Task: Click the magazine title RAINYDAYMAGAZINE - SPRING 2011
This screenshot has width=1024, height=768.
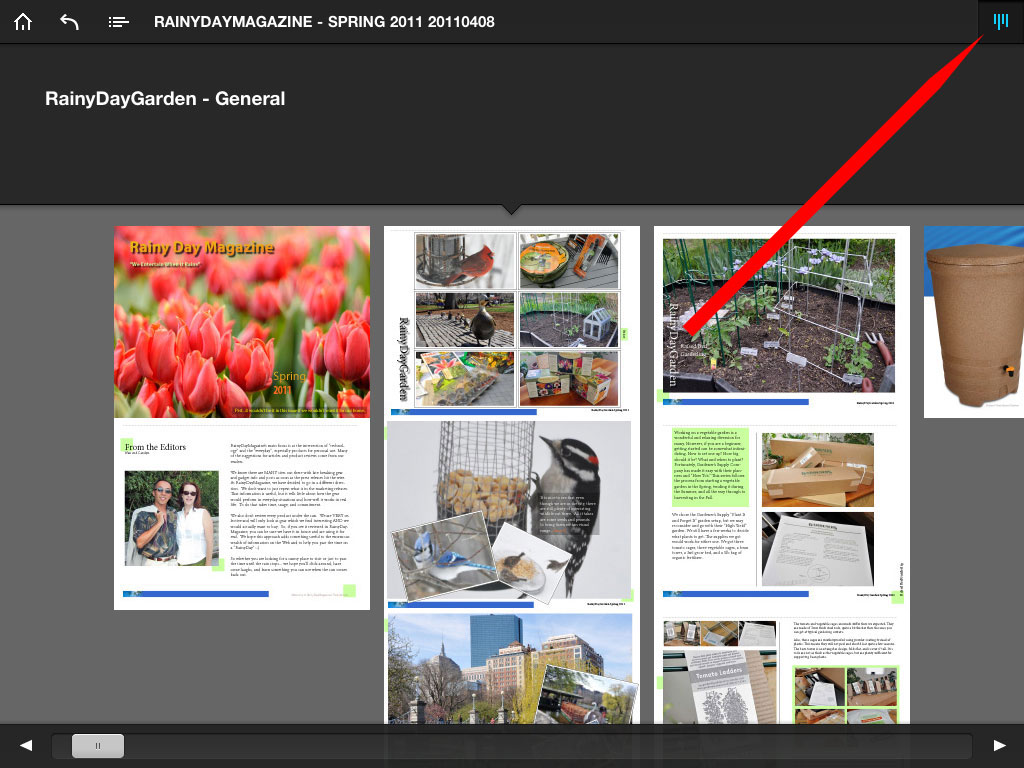Action: (x=324, y=22)
